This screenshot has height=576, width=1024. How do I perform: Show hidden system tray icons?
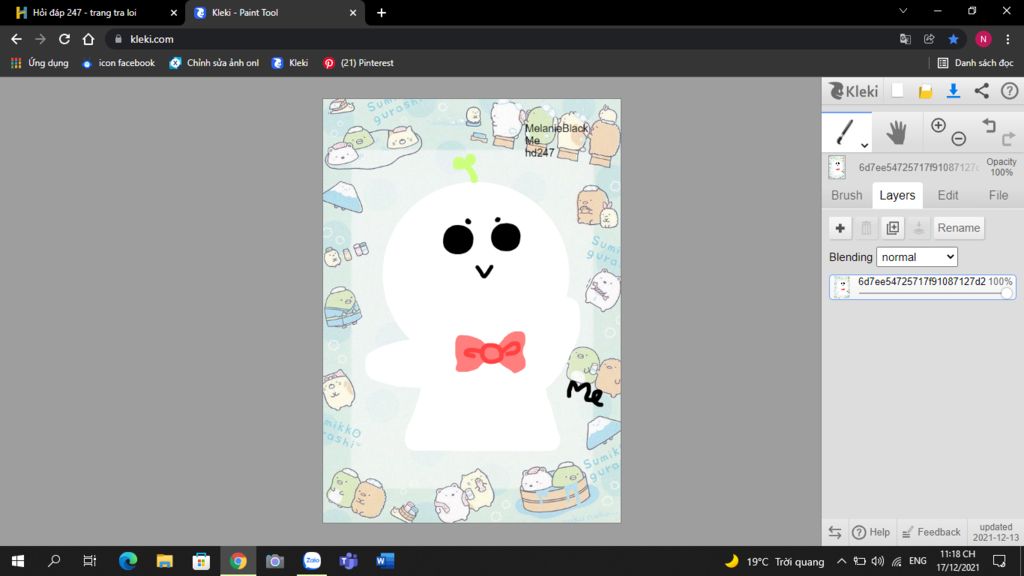[841, 561]
